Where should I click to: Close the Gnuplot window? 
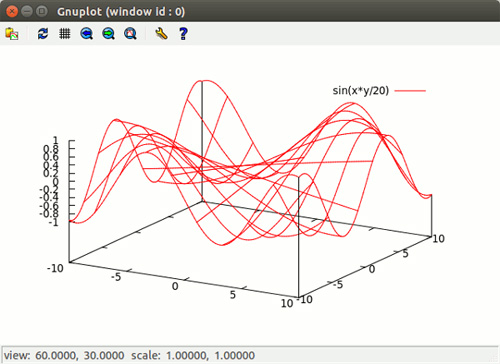point(12,11)
